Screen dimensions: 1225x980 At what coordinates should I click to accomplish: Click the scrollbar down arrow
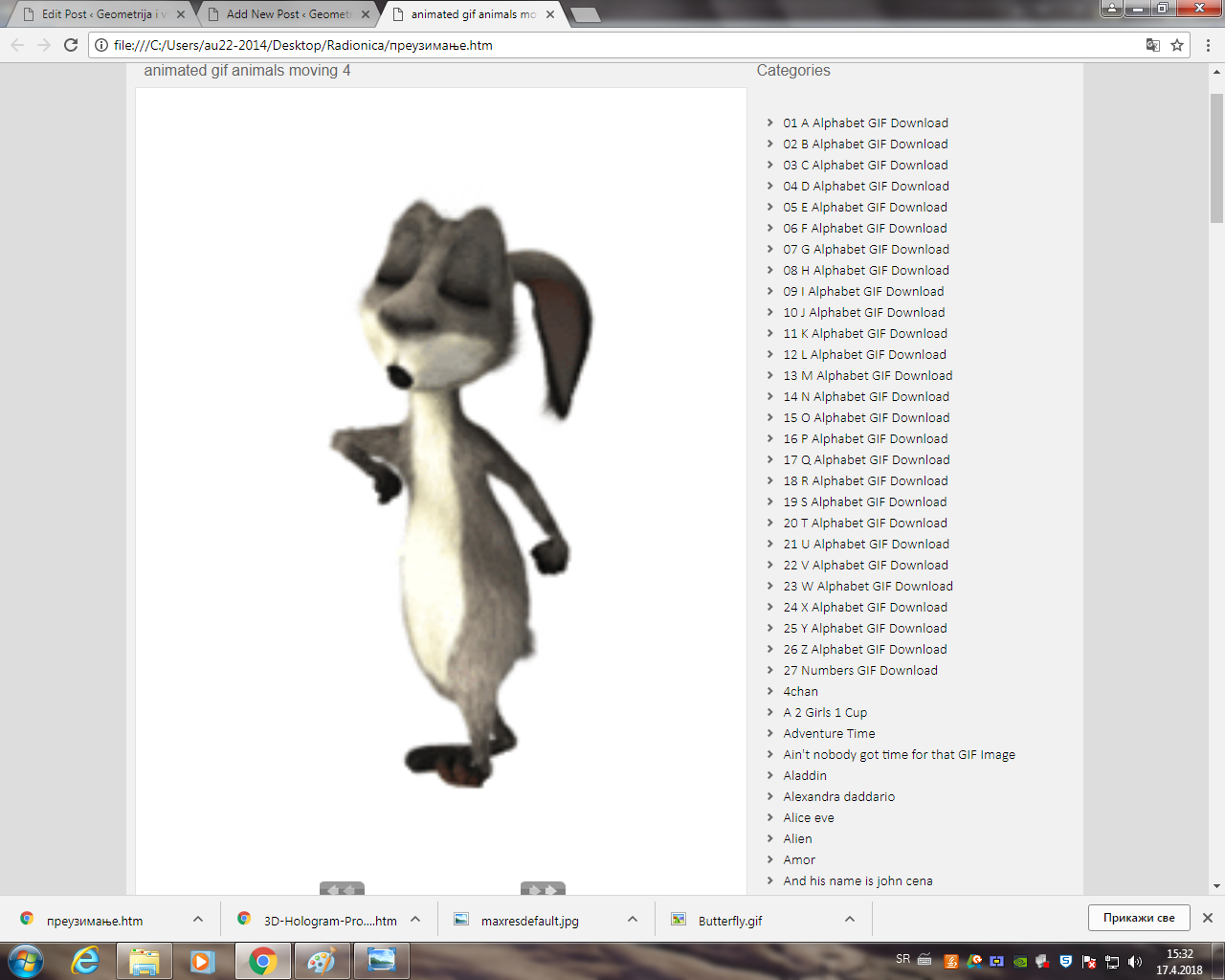[1216, 886]
